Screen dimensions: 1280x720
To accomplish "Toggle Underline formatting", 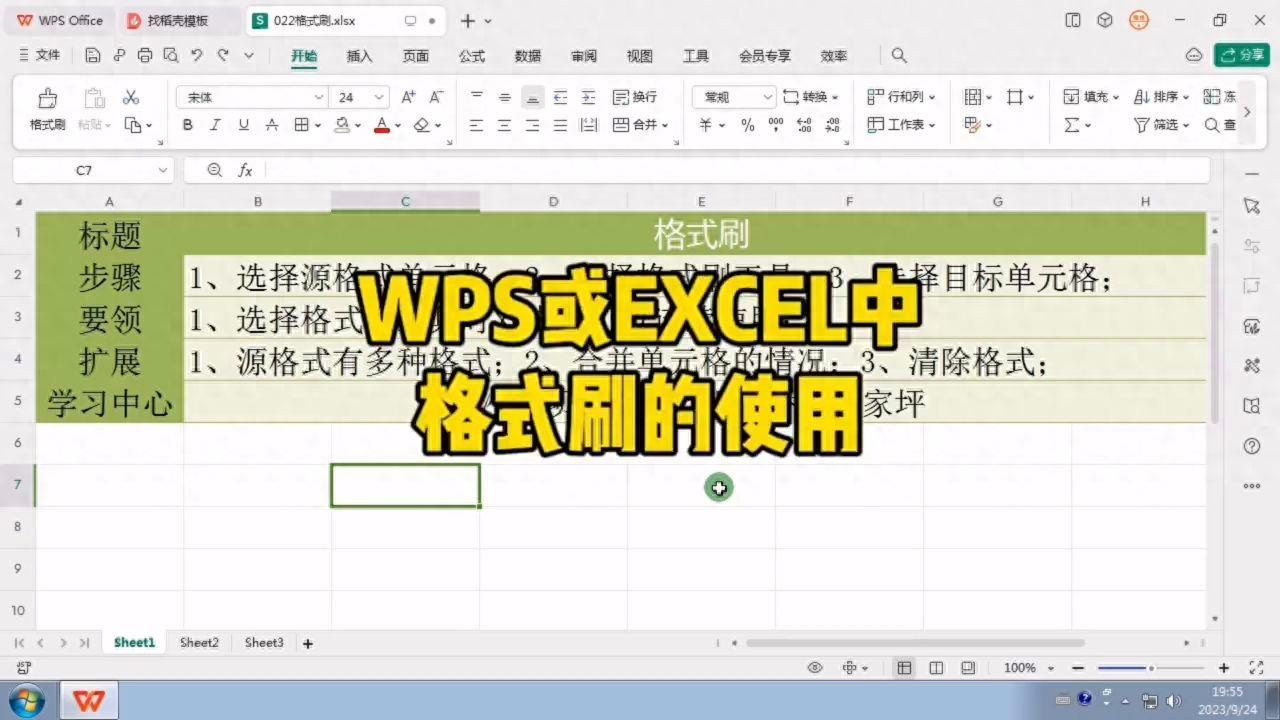I will (x=244, y=125).
